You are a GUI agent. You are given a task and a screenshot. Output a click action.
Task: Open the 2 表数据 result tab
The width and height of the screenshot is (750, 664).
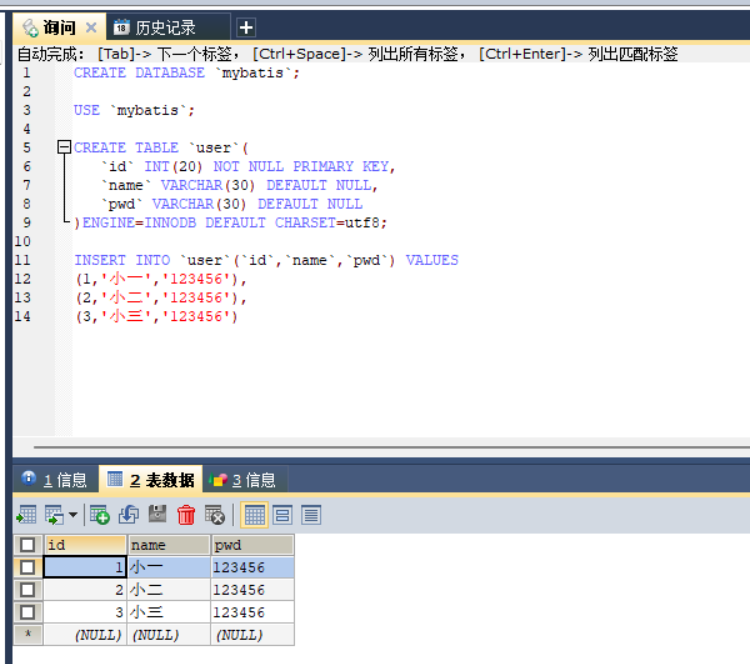point(151,479)
